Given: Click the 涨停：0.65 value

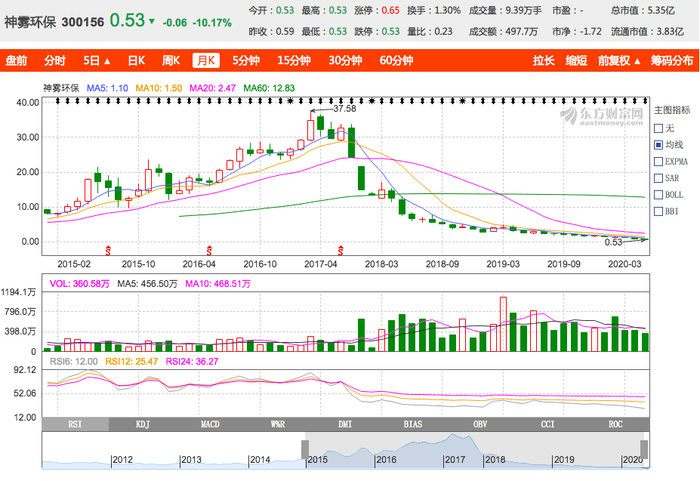Looking at the screenshot, I should tap(377, 10).
